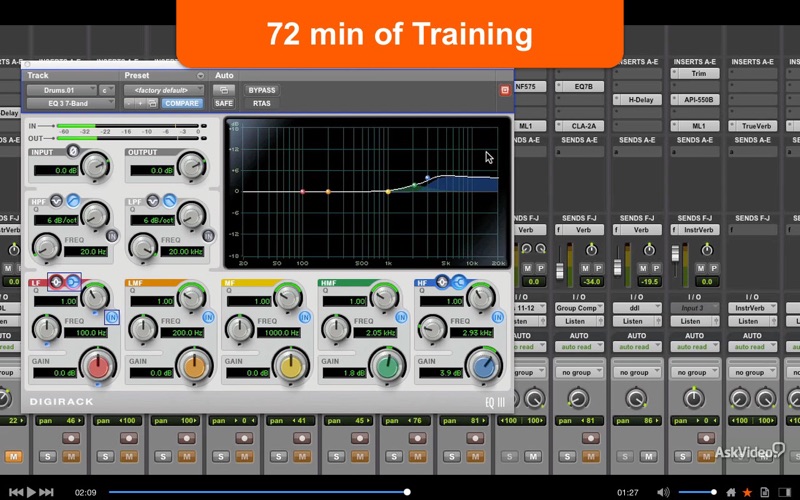Toggle the LPF band IN button
This screenshot has width=800, height=500.
pos(208,236)
